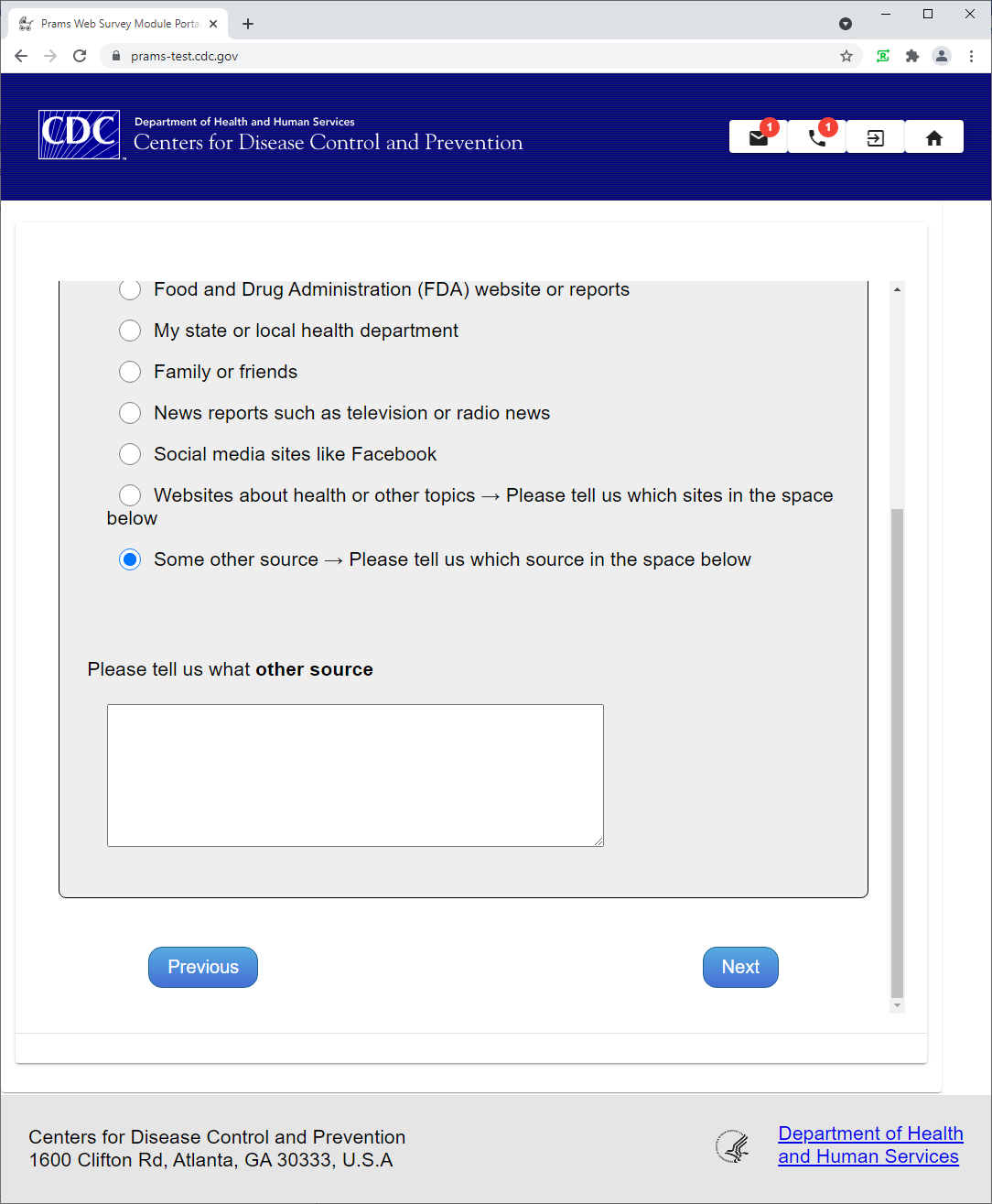The height and width of the screenshot is (1204, 992).
Task: Click tab search dropdown arrow in title bar
Action: (x=846, y=24)
